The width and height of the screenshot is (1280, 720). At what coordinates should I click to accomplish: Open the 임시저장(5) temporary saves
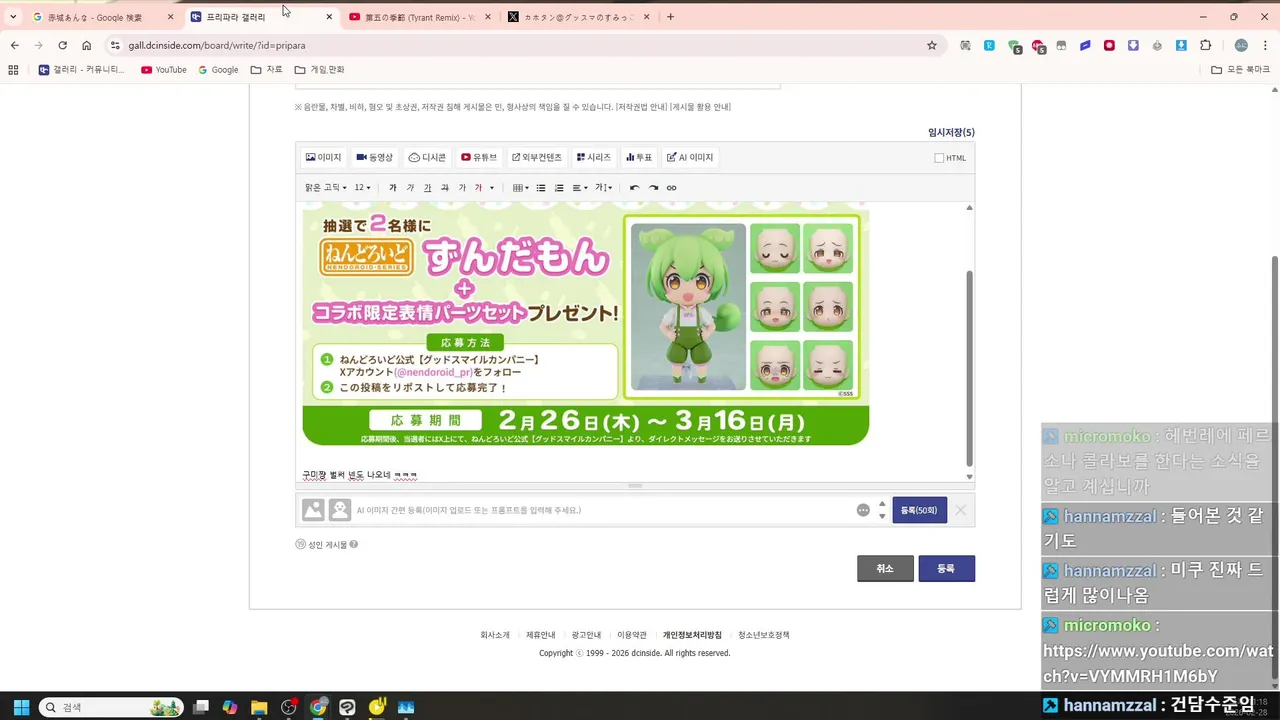tap(951, 132)
